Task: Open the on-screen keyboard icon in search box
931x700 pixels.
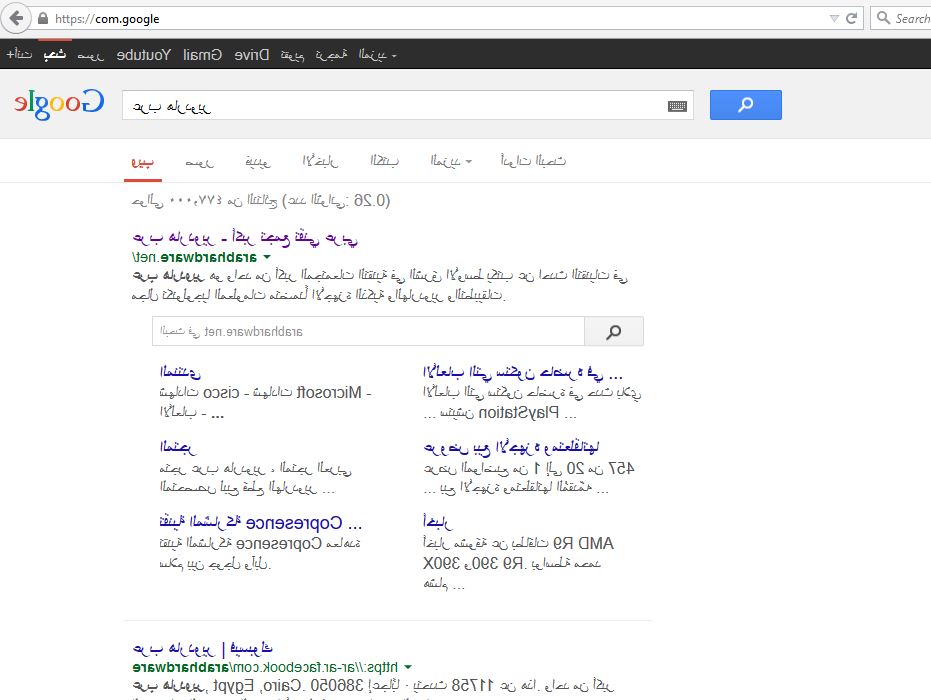Action: [x=677, y=106]
